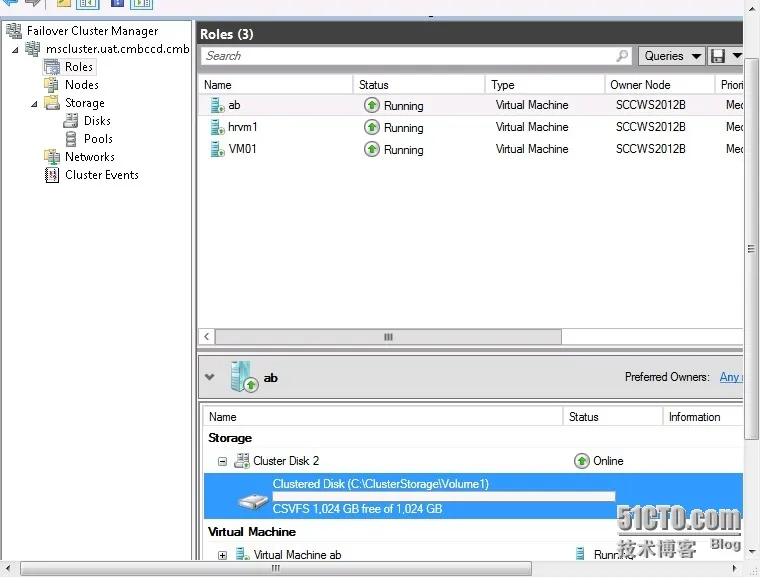Viewport: 760px width, 577px height.
Task: Click the clustered disk drive icon
Action: [253, 501]
